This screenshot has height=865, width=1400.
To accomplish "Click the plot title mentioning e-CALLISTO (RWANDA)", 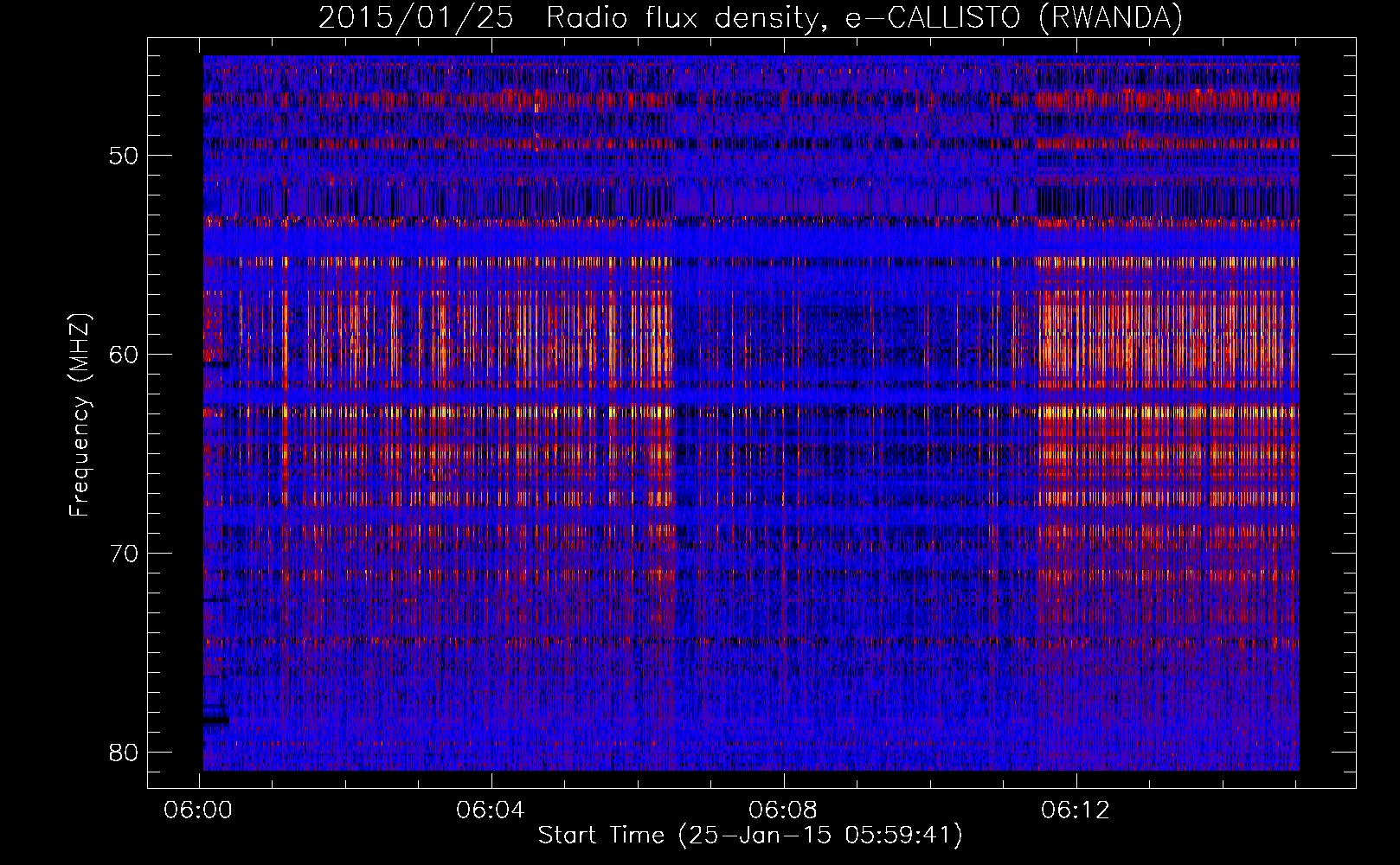I will tap(750, 18).
